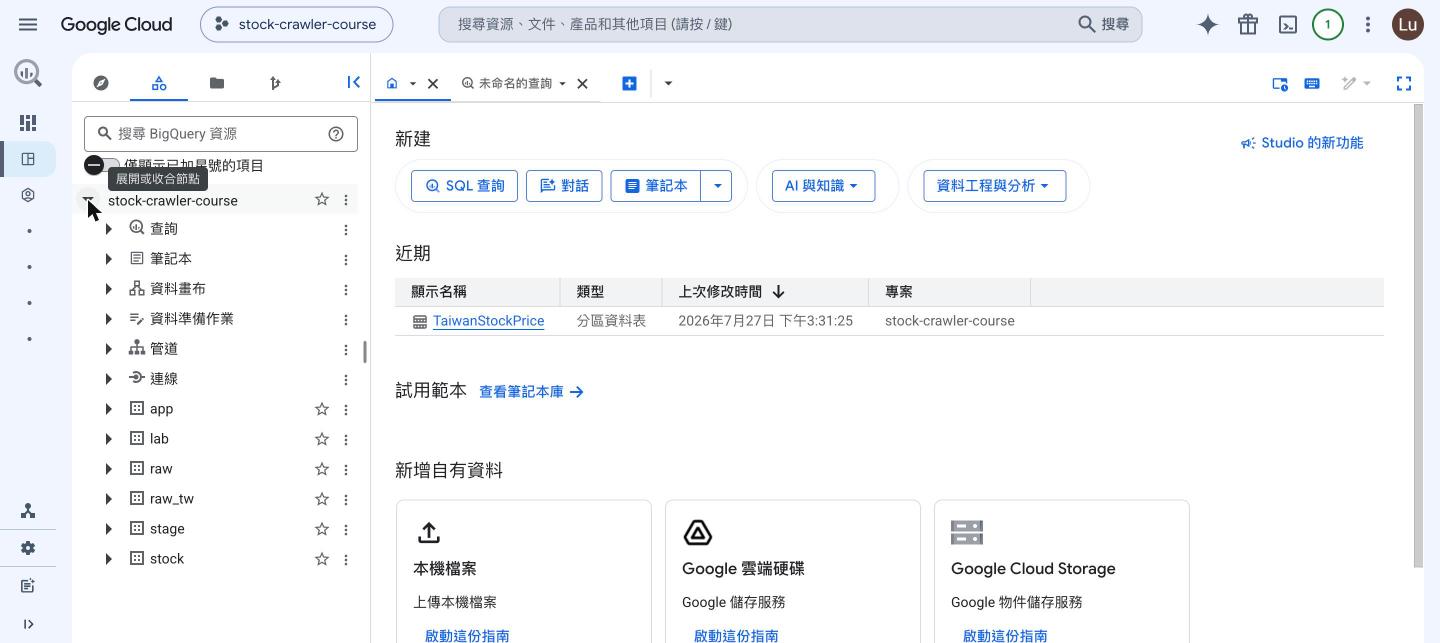Viewport: 1440px width, 643px height.
Task: Toggle full screen mode icon
Action: point(1404,83)
